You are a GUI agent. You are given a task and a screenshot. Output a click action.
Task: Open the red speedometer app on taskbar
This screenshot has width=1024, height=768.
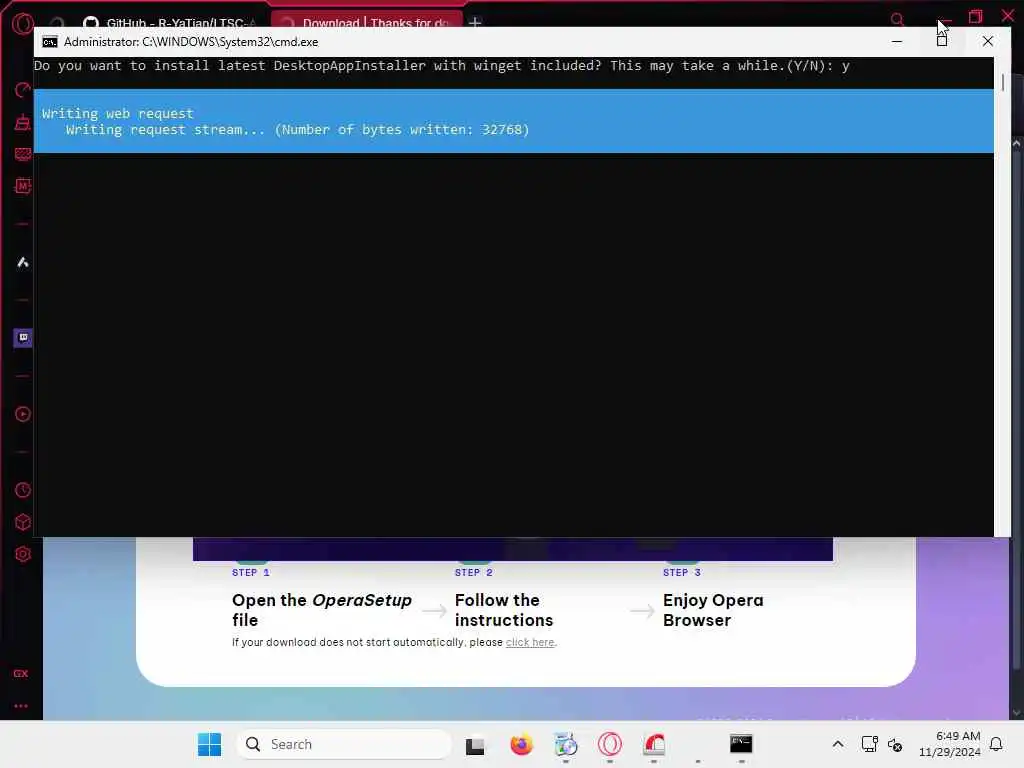tap(654, 744)
